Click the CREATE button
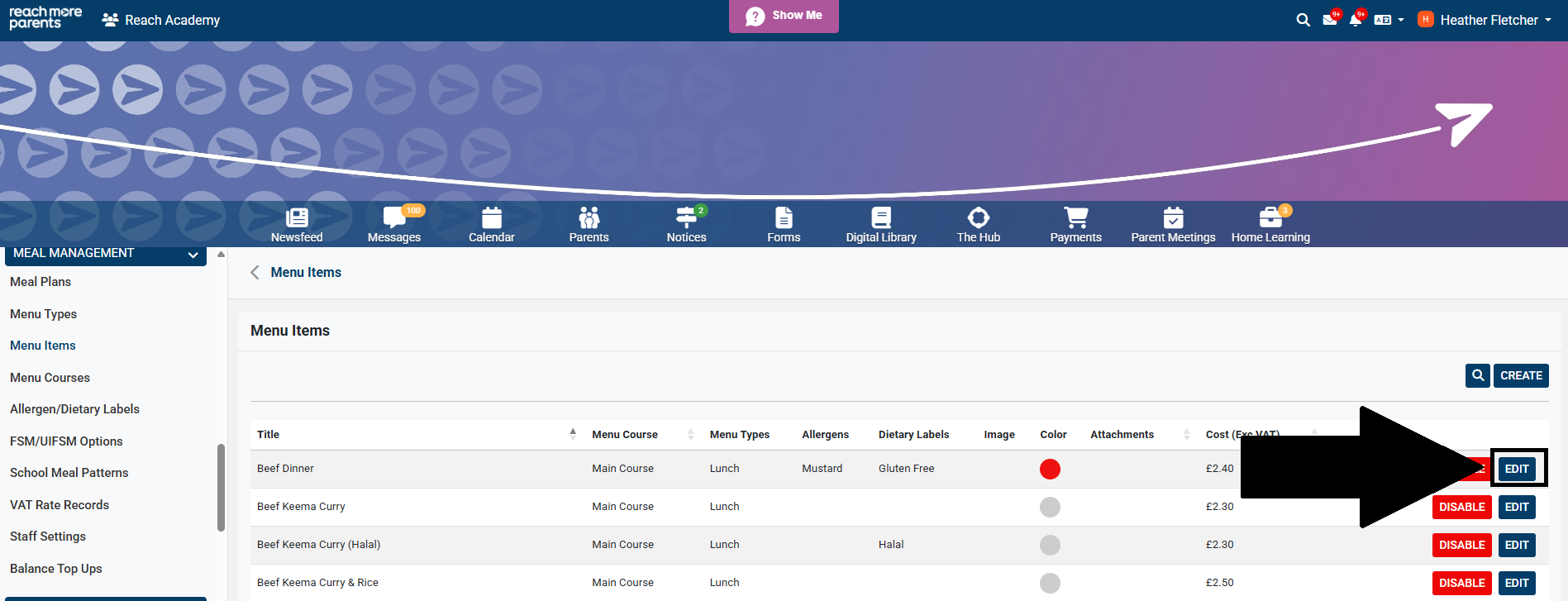The image size is (1568, 601). coord(1521,375)
